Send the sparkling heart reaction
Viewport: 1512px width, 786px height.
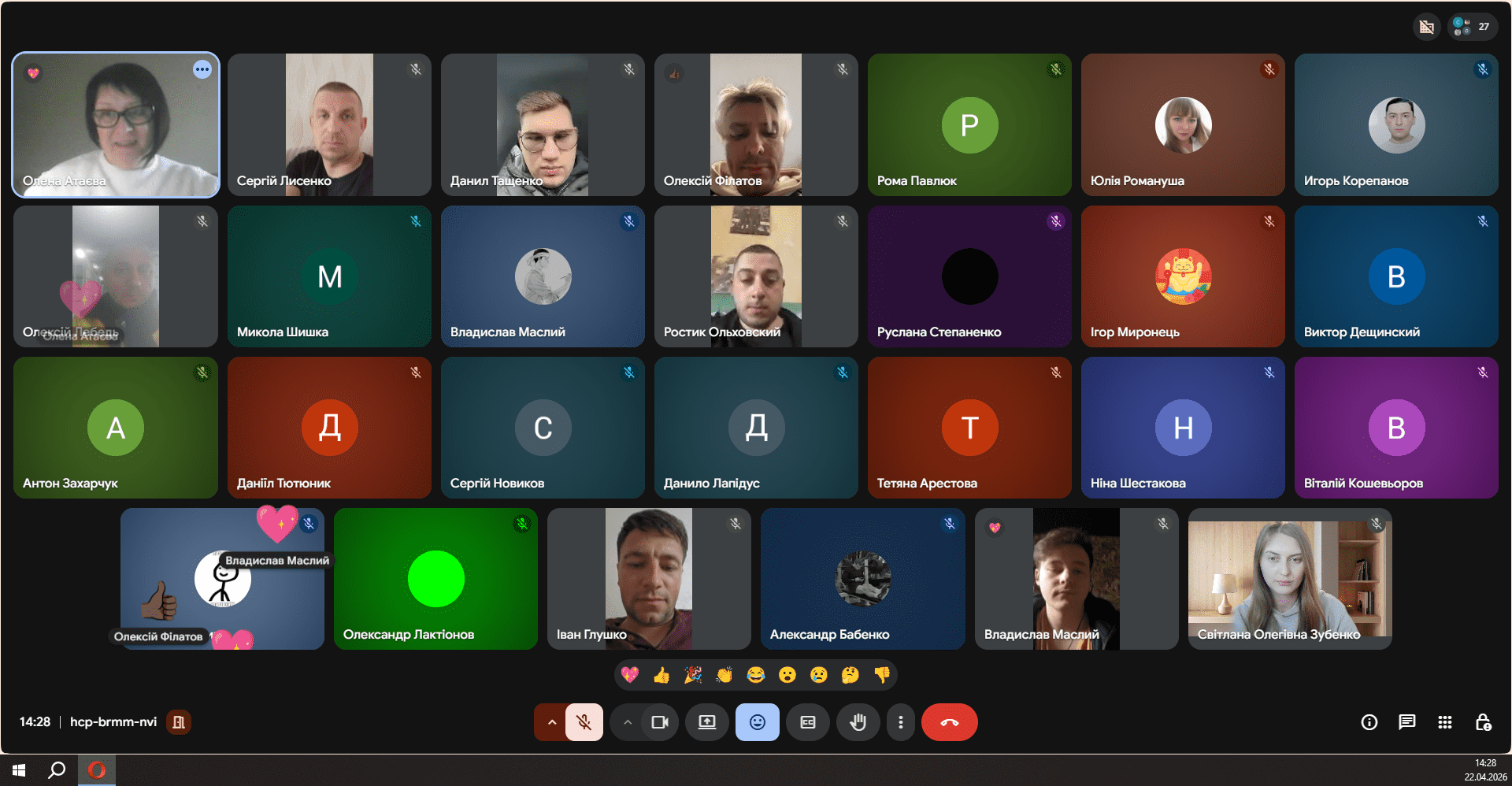(630, 675)
